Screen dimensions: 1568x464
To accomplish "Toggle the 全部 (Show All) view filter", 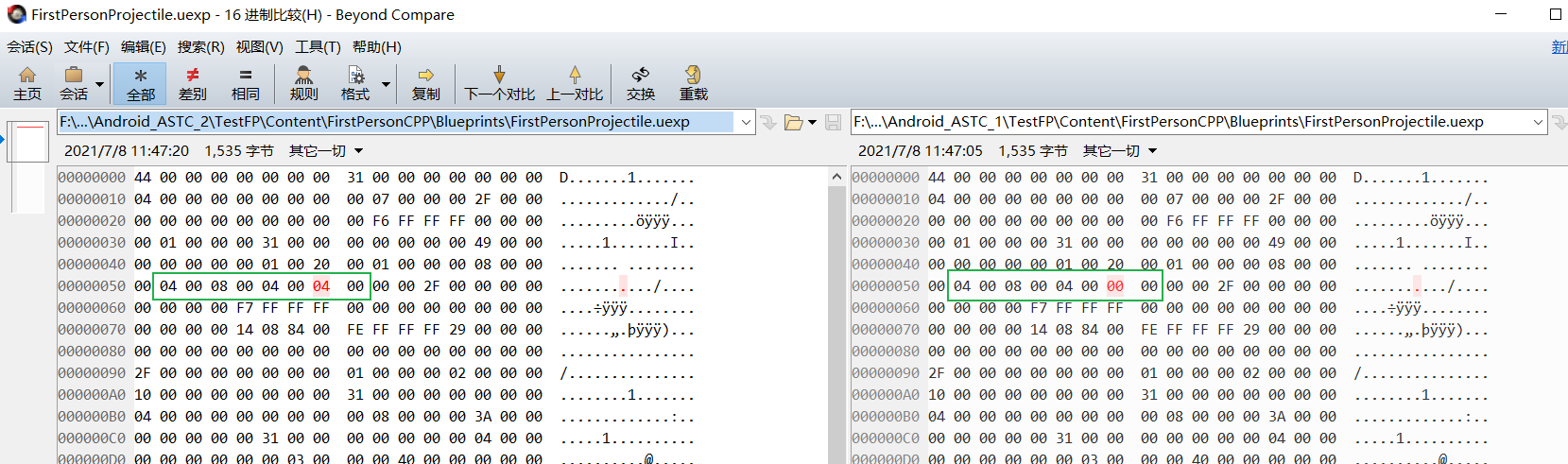I will pos(140,83).
